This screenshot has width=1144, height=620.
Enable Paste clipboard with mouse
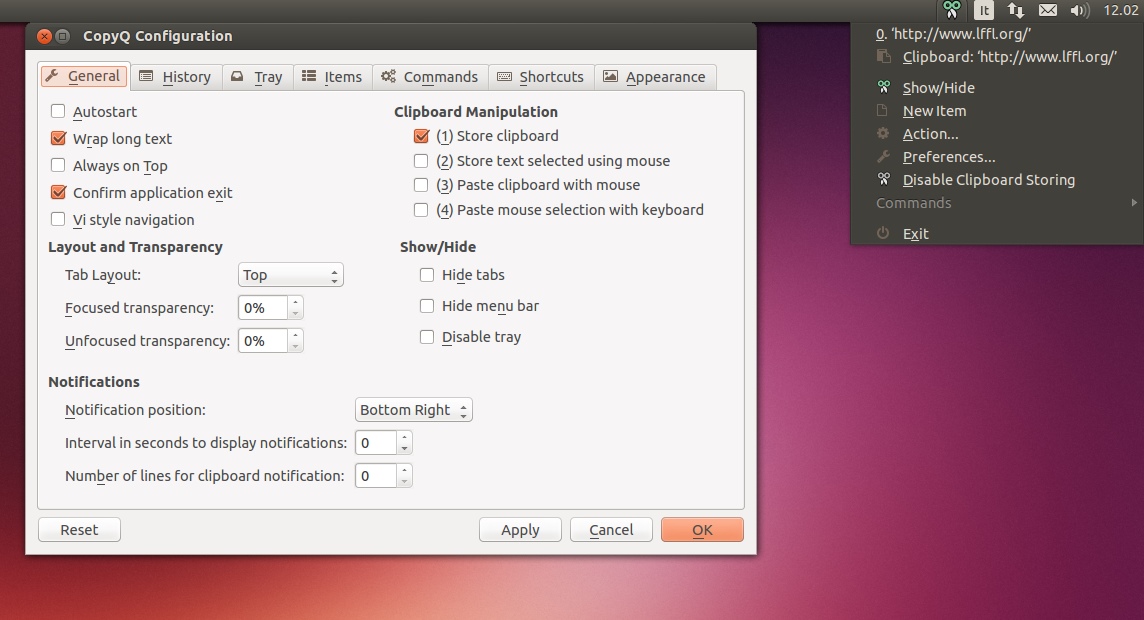click(421, 185)
